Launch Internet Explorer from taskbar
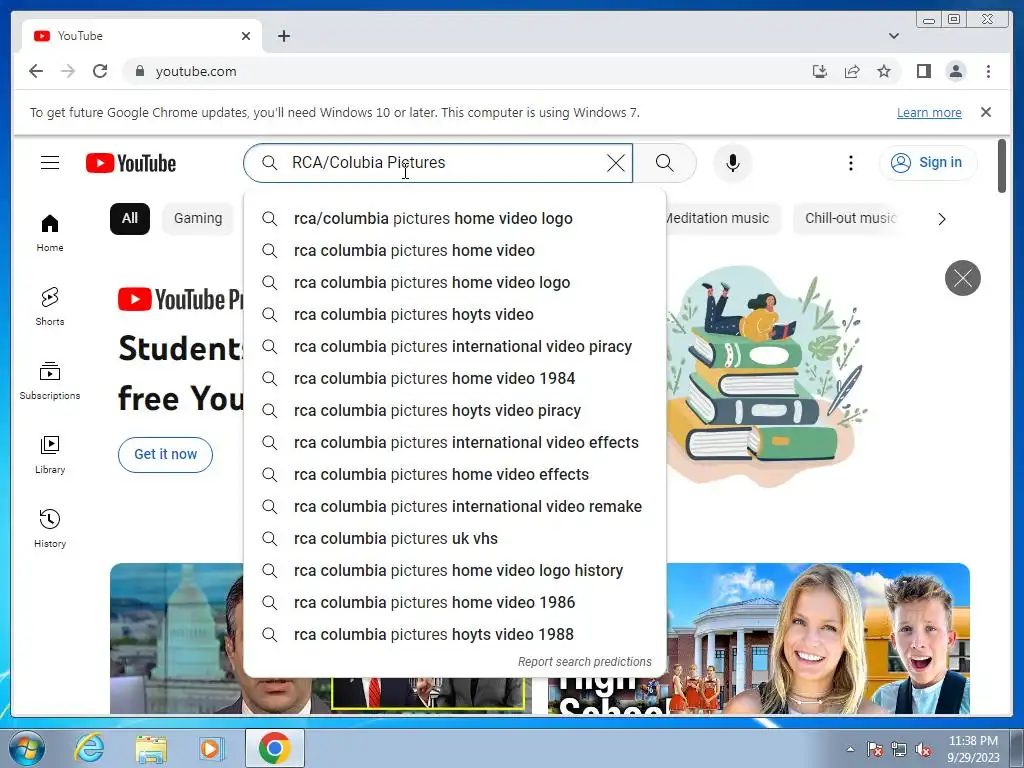Screen dimensions: 1024x768 (89, 748)
